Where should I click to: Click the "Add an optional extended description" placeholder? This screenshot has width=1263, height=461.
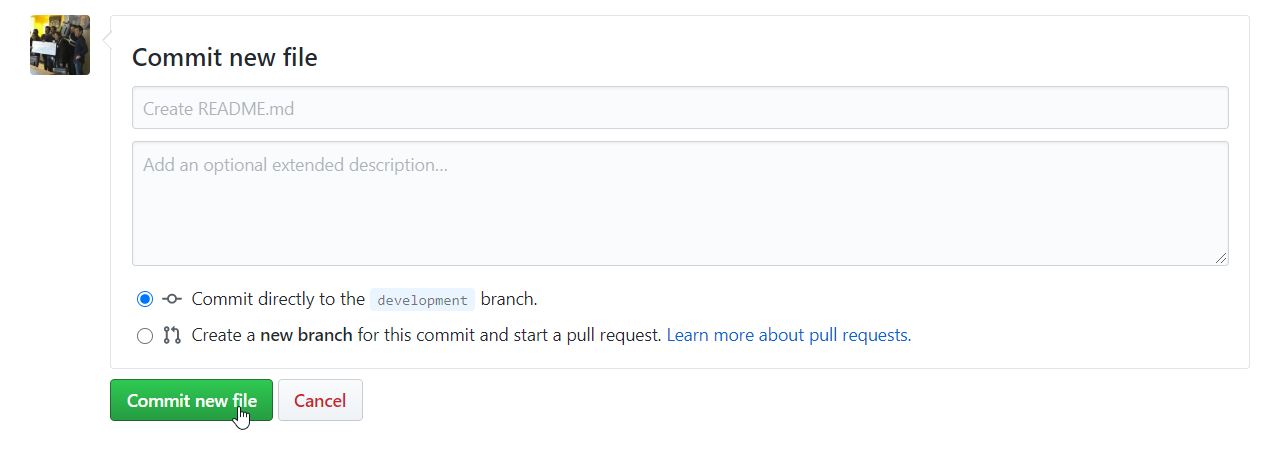(295, 164)
